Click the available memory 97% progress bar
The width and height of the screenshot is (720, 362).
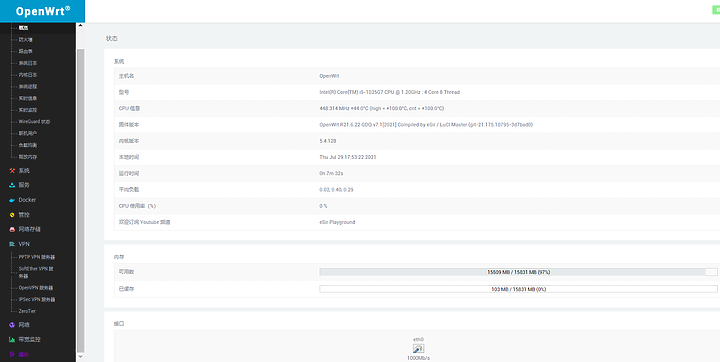click(518, 272)
